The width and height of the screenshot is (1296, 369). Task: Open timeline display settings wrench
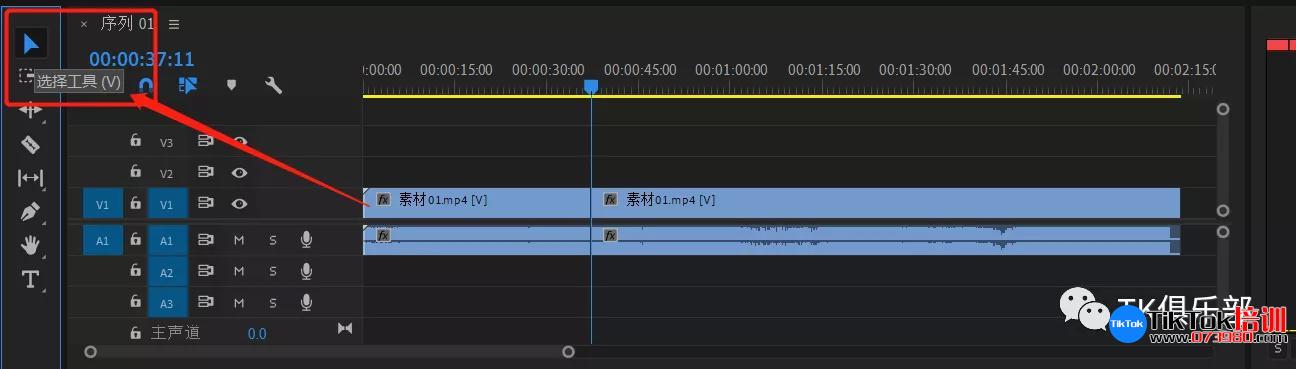273,85
